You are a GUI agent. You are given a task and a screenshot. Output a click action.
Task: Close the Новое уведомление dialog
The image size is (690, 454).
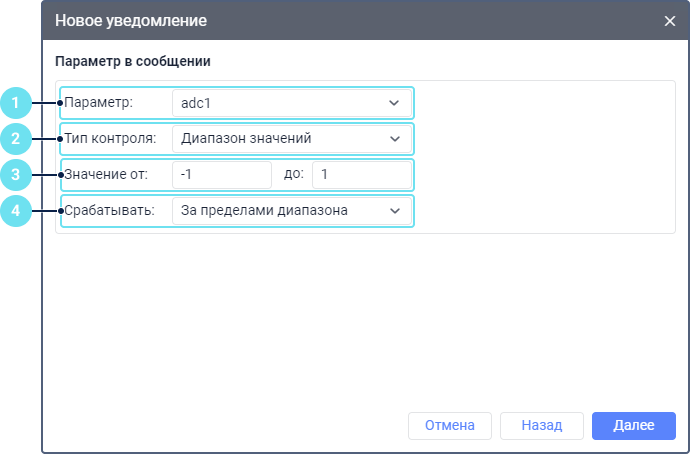click(670, 20)
